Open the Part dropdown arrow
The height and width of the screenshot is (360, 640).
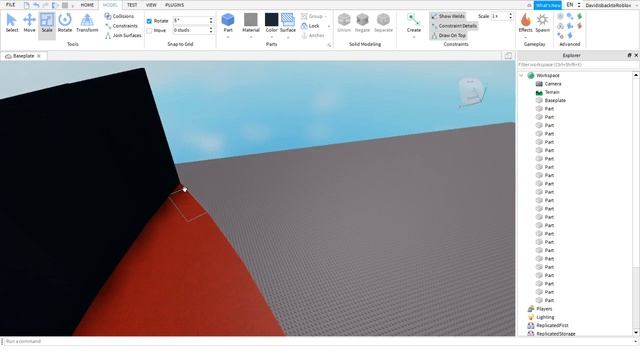click(x=228, y=37)
